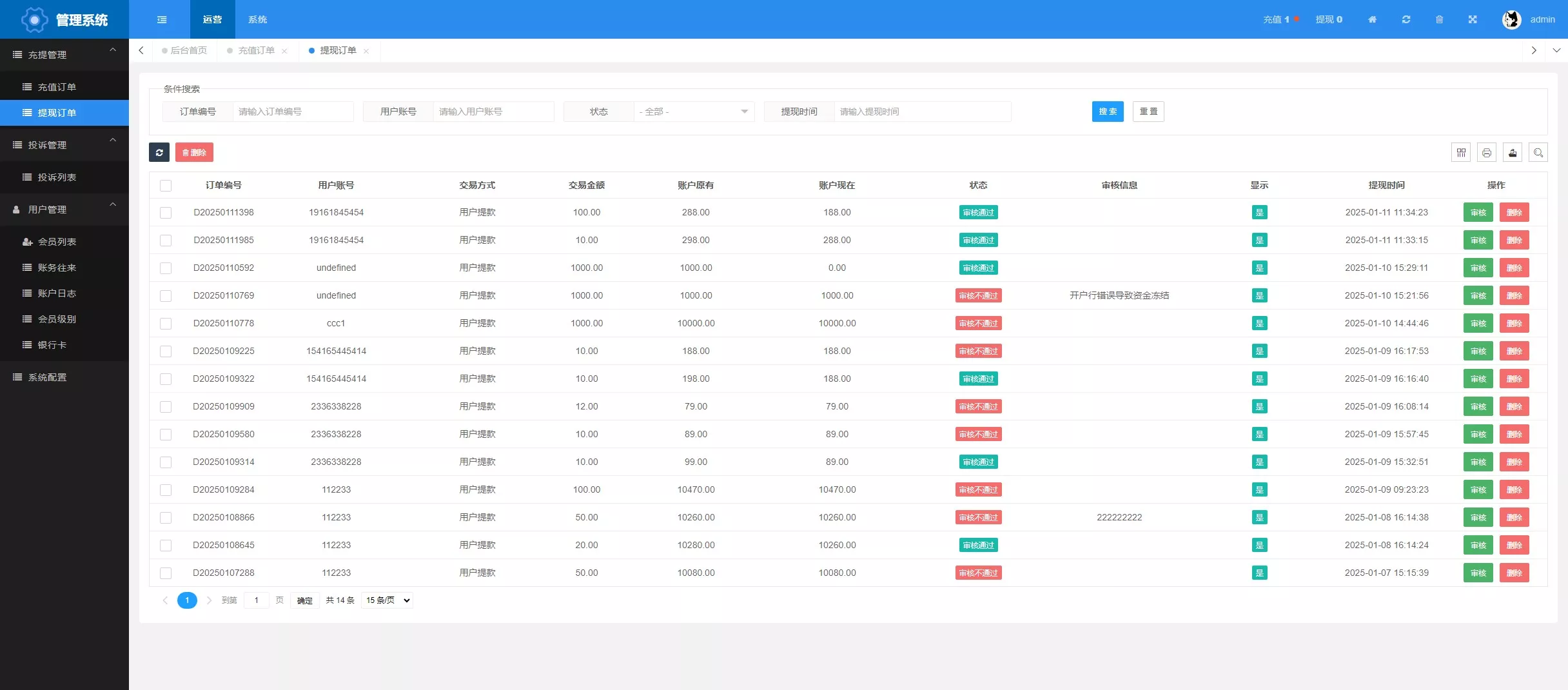Select the row checkbox for order D20250110778
The width and height of the screenshot is (1568, 690).
coord(166,324)
